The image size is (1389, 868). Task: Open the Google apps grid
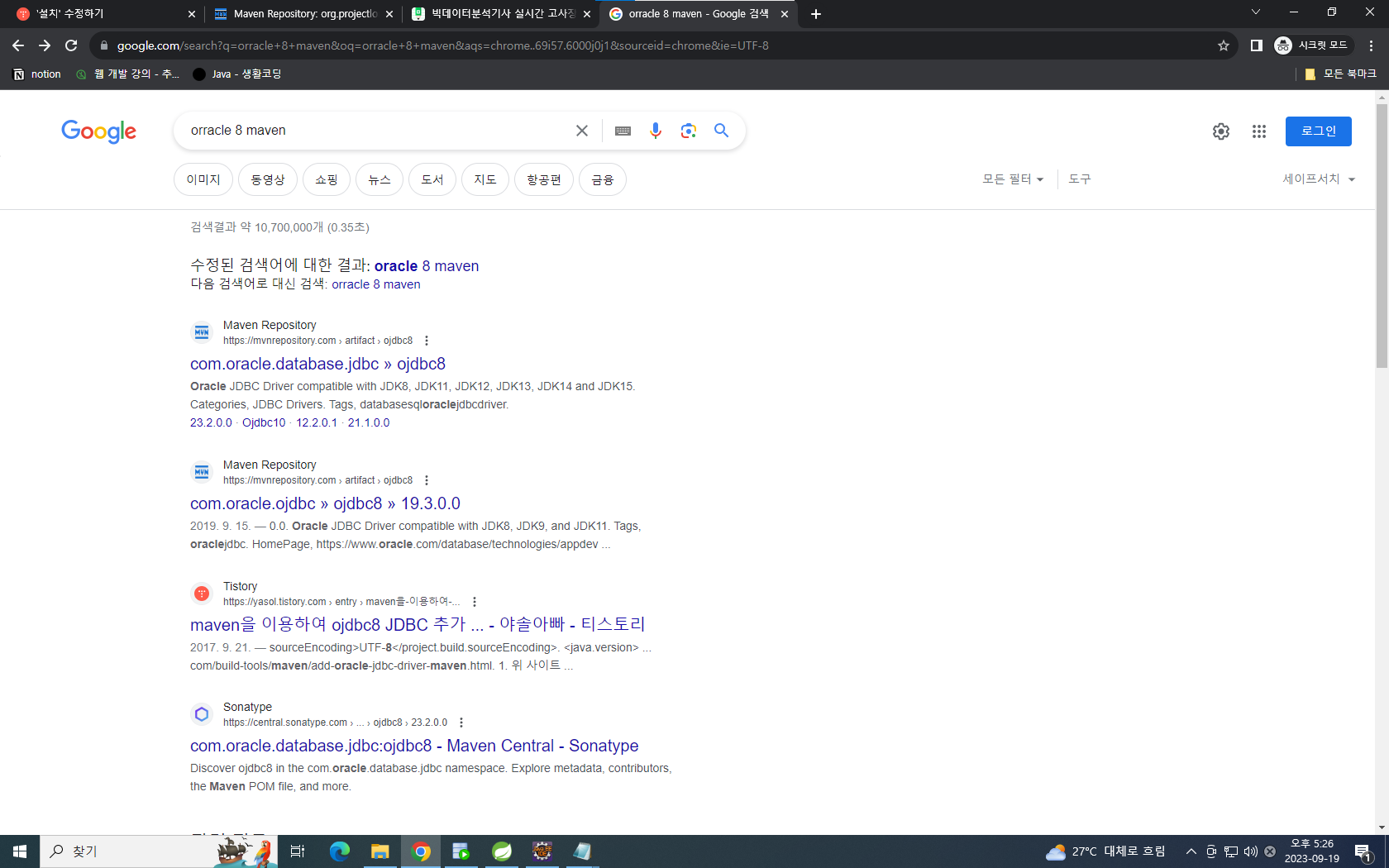(x=1259, y=131)
